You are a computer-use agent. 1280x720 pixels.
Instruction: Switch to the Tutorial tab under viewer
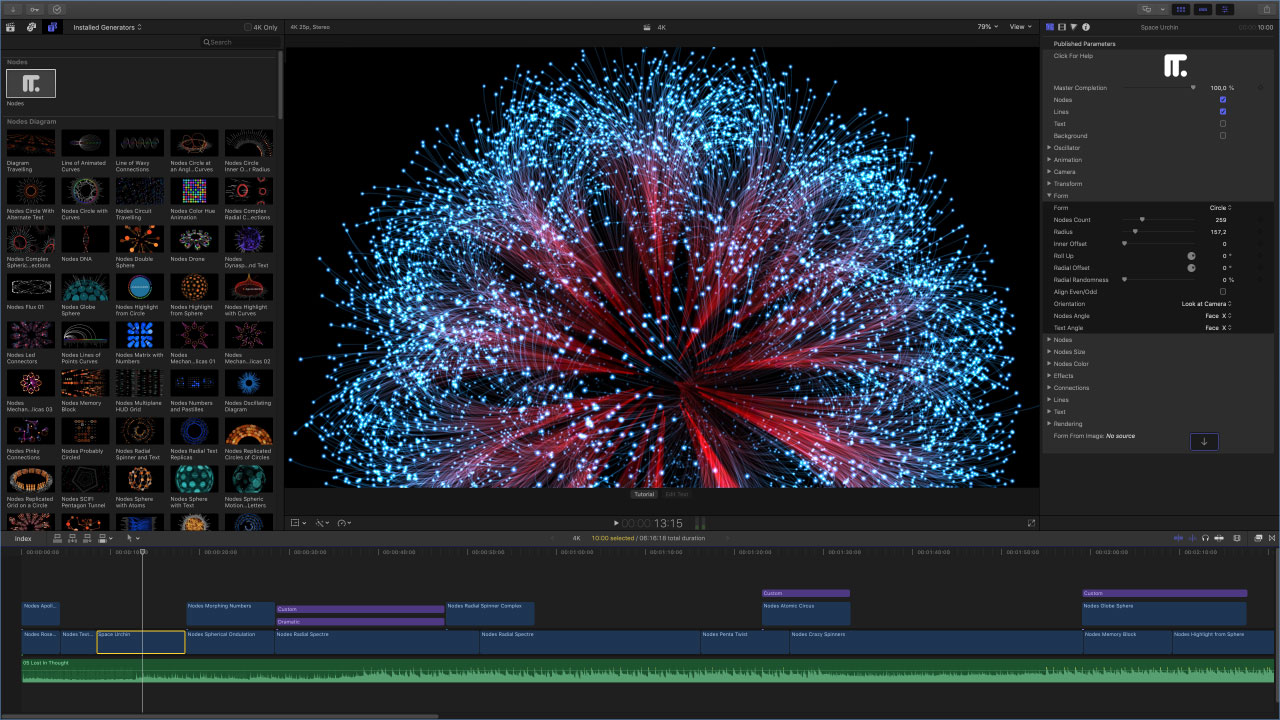644,494
